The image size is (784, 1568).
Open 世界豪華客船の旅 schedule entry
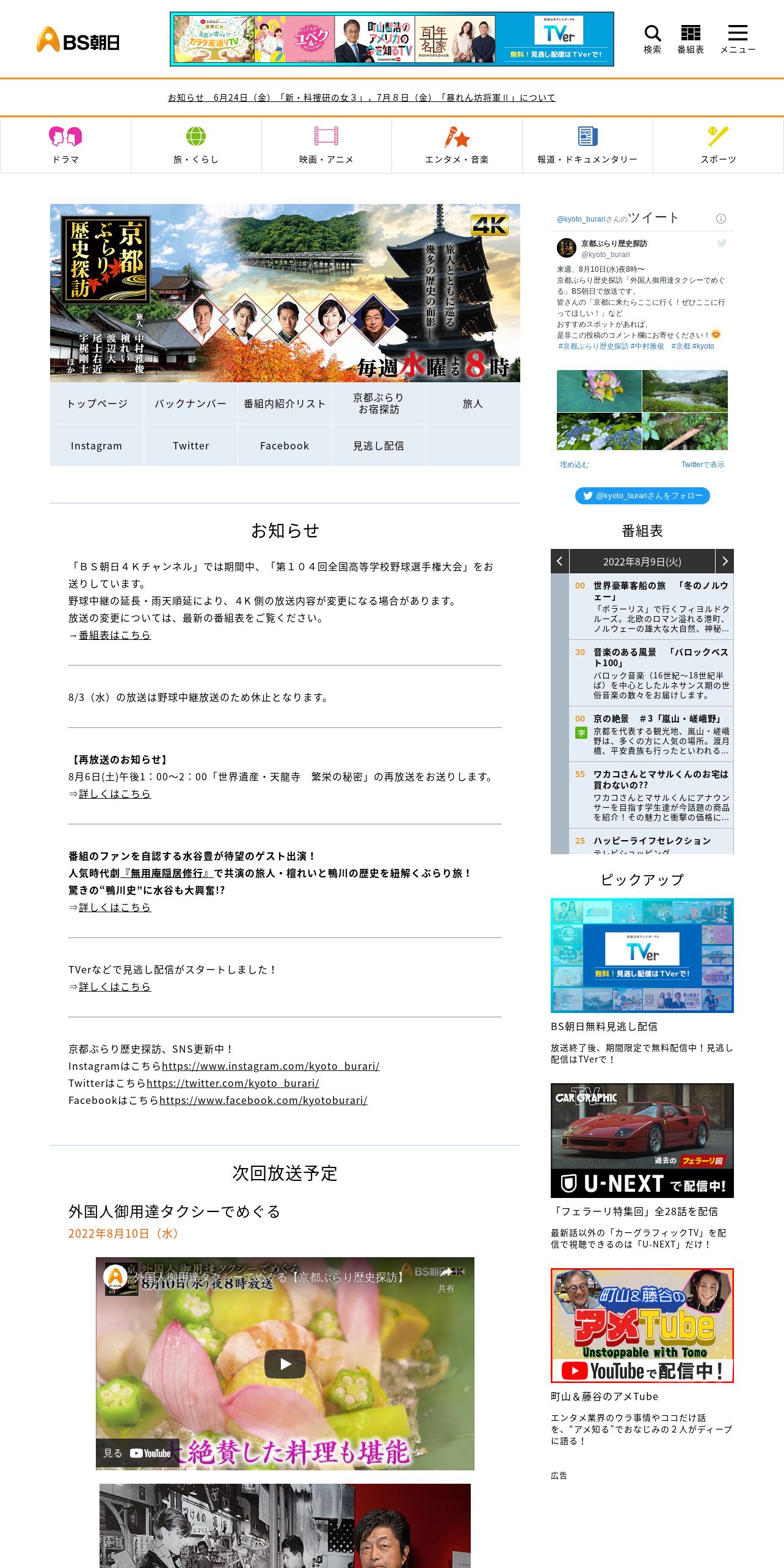(652, 606)
